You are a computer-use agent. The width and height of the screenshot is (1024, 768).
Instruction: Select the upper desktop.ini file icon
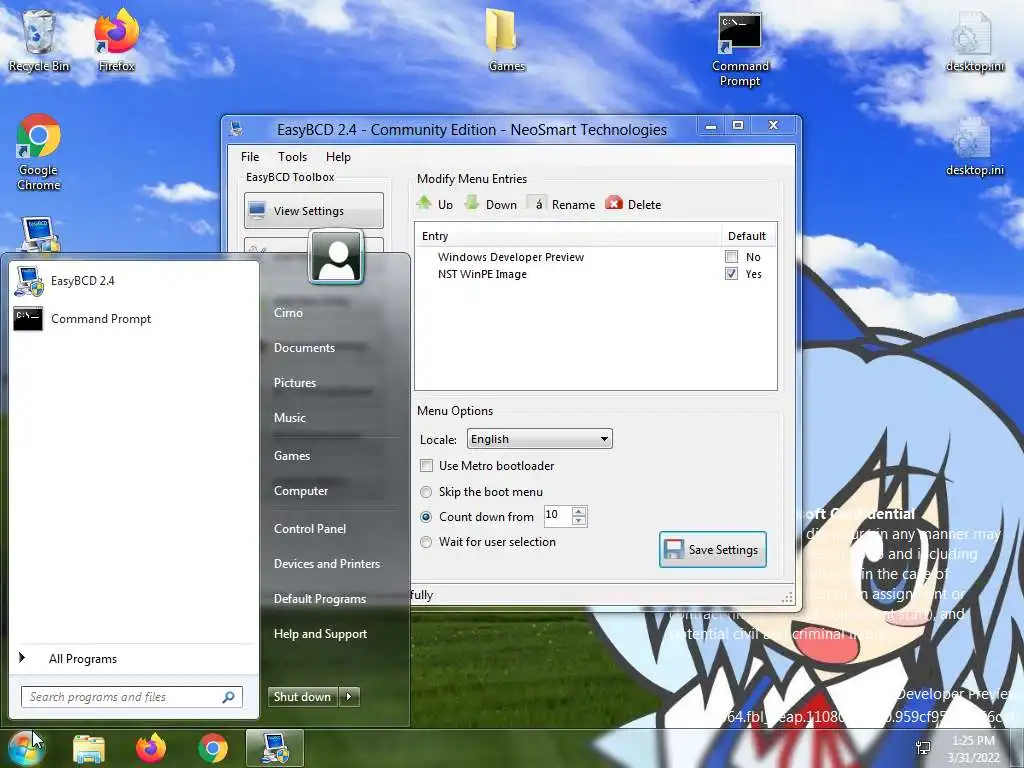coord(974,40)
